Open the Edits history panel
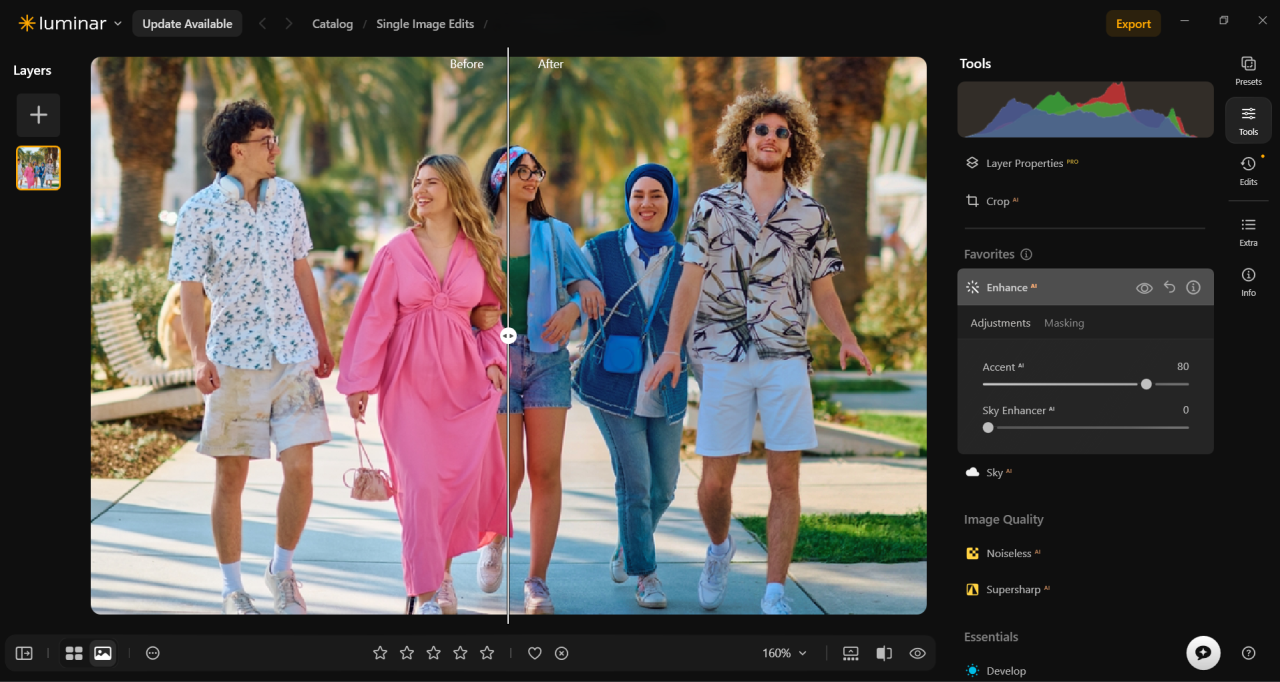Image resolution: width=1280 pixels, height=682 pixels. coord(1248,170)
